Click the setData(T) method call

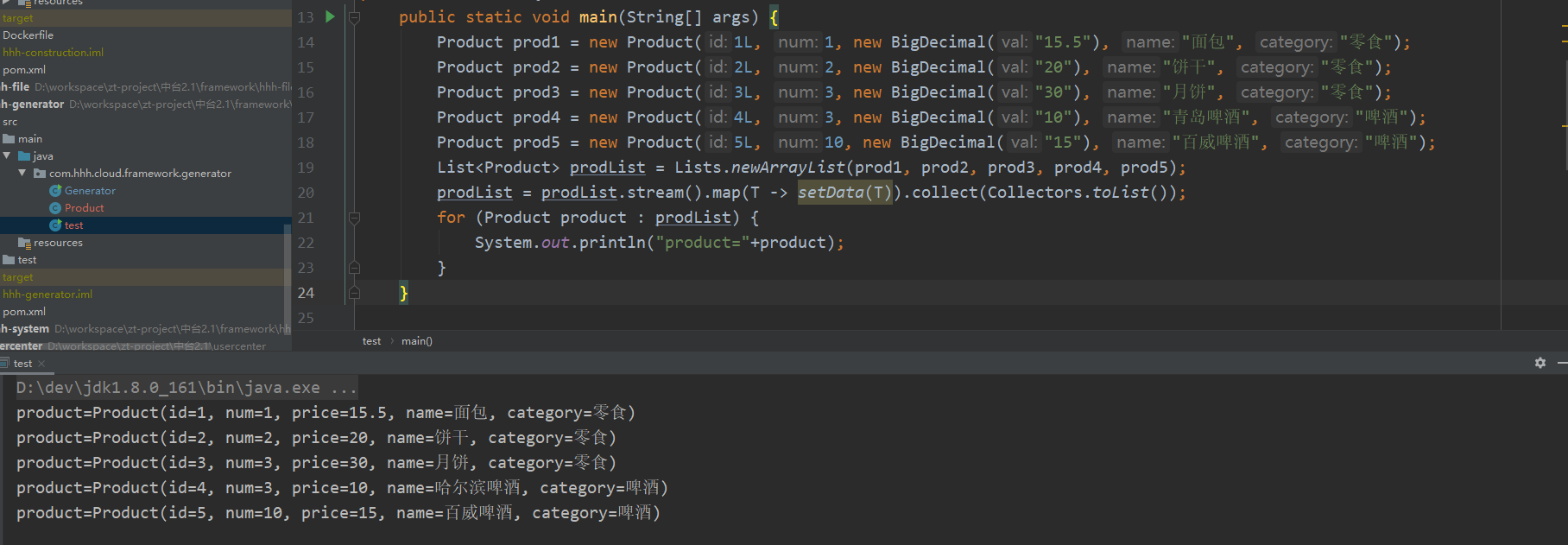coord(844,193)
